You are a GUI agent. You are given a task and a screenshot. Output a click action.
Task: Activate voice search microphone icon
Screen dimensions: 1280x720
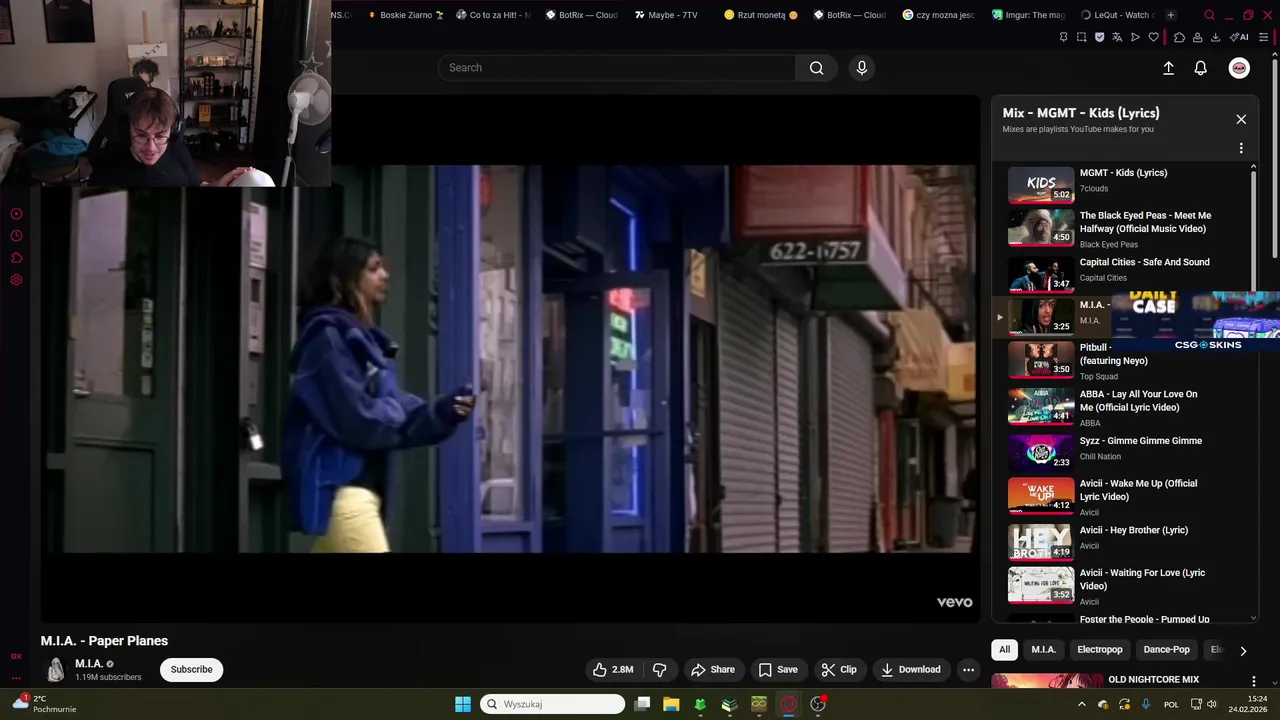[x=862, y=68]
